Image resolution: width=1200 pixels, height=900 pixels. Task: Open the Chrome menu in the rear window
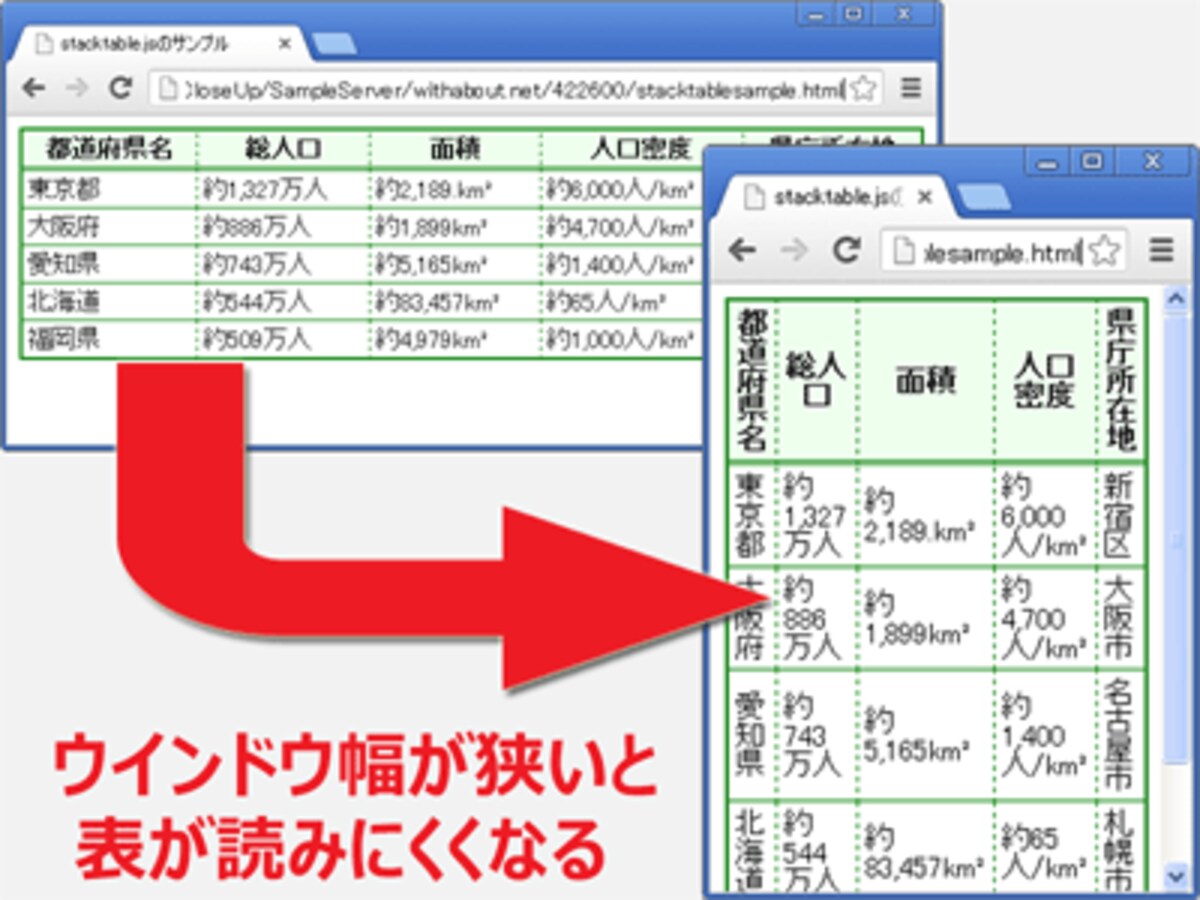910,88
